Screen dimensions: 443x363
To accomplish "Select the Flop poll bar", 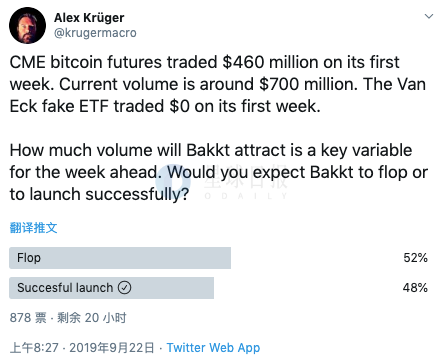I will [x=120, y=258].
